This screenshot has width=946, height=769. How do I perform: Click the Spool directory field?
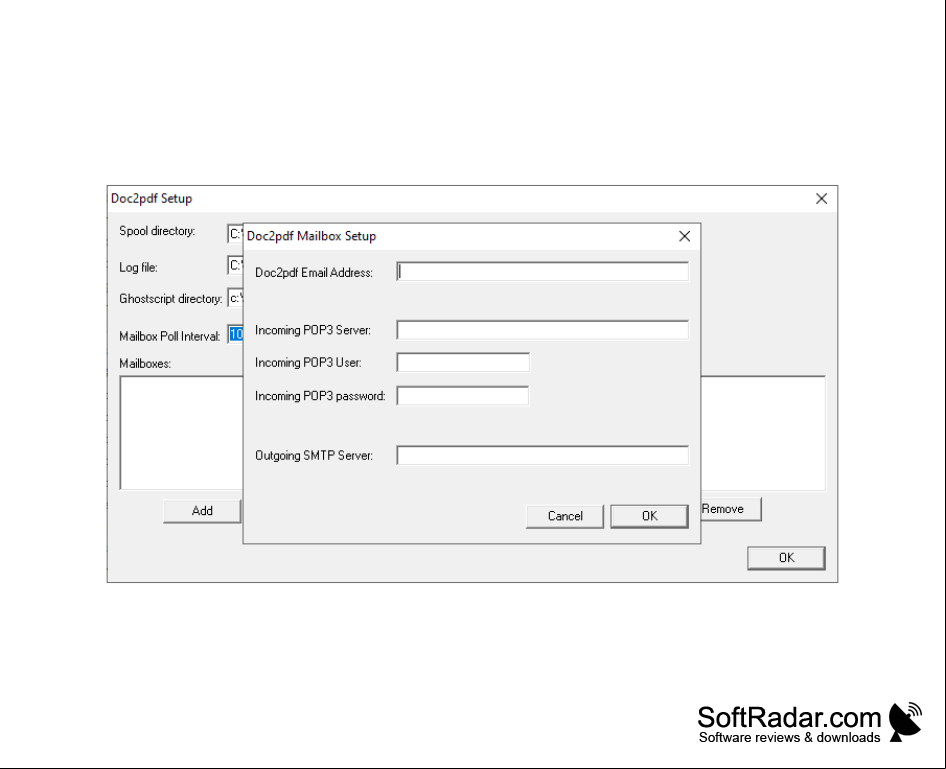pos(235,233)
